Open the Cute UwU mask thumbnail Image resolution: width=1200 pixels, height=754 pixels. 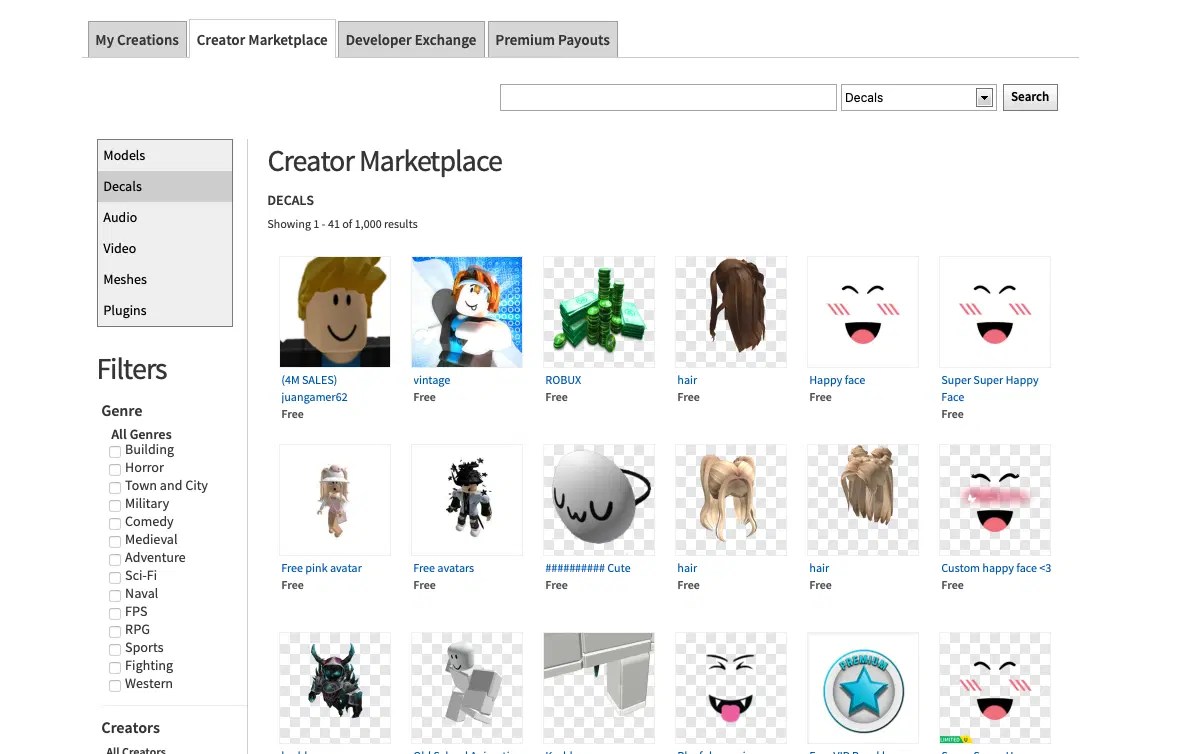coord(599,500)
